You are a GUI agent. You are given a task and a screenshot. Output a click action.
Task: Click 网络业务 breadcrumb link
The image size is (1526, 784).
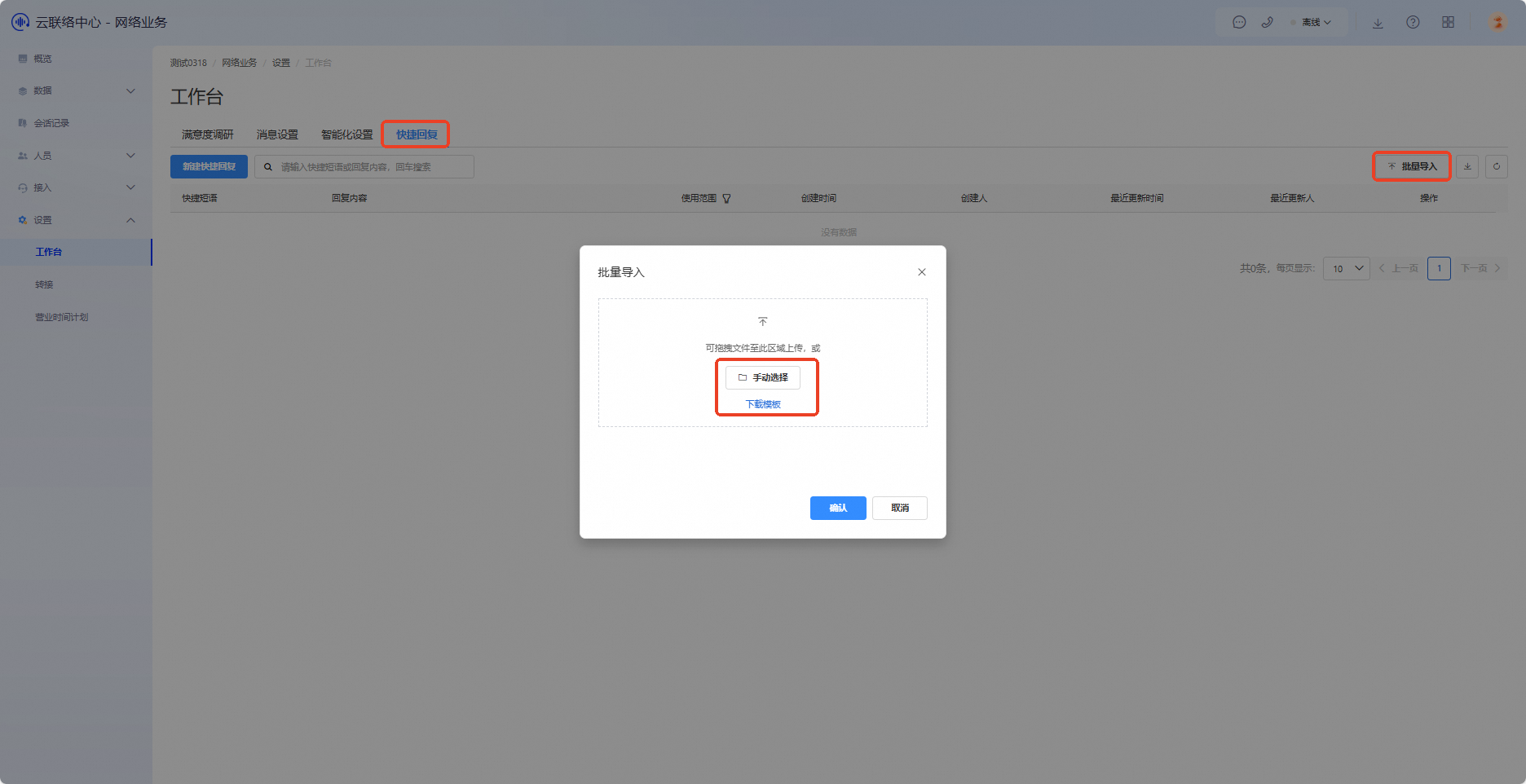239,63
